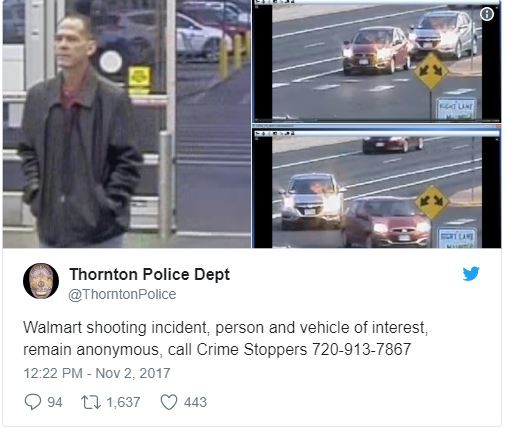Open the bottom traffic camera image
The width and height of the screenshot is (505, 429).
tap(377, 187)
